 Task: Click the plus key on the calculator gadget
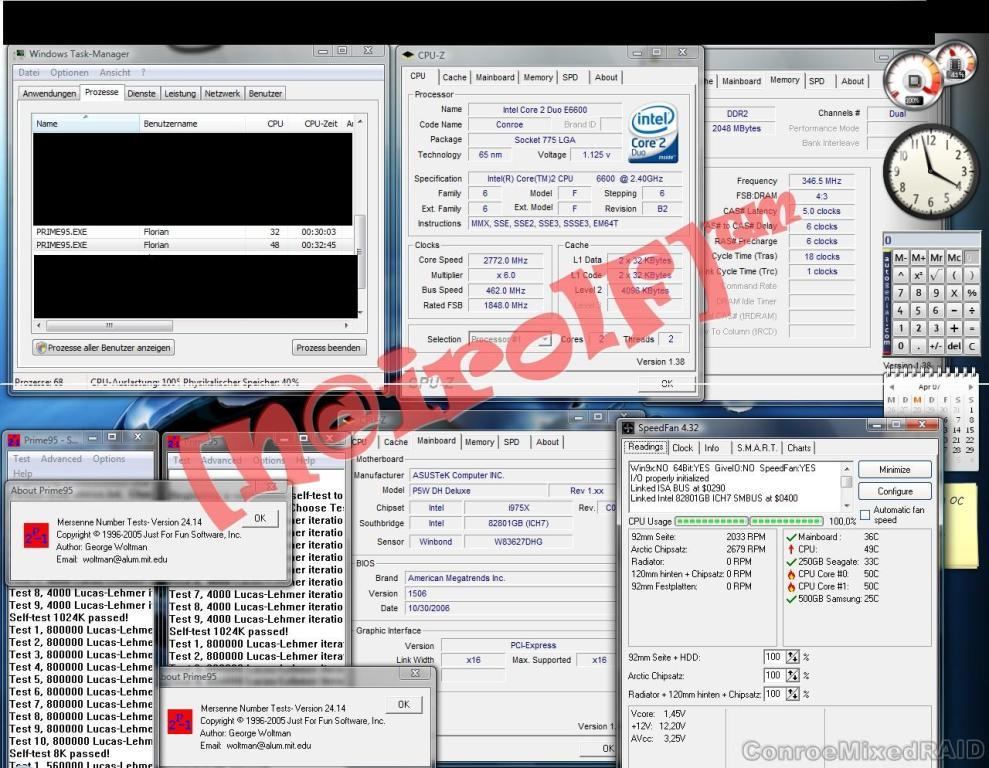point(954,328)
